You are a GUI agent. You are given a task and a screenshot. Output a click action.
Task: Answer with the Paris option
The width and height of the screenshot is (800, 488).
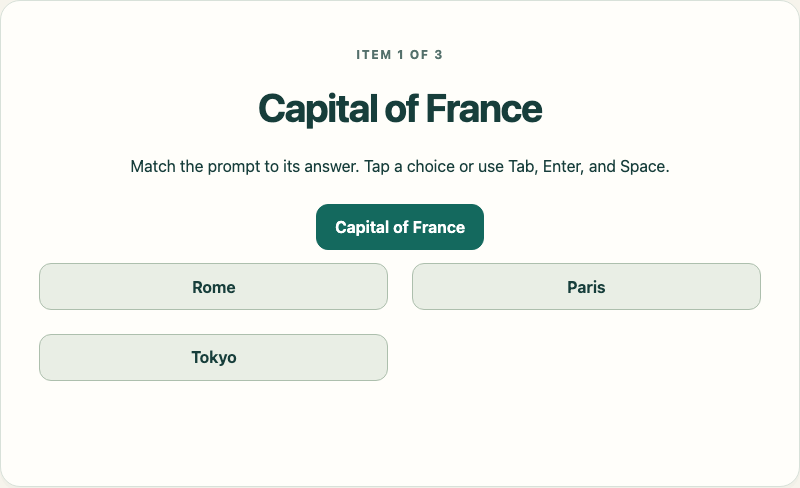coord(586,286)
